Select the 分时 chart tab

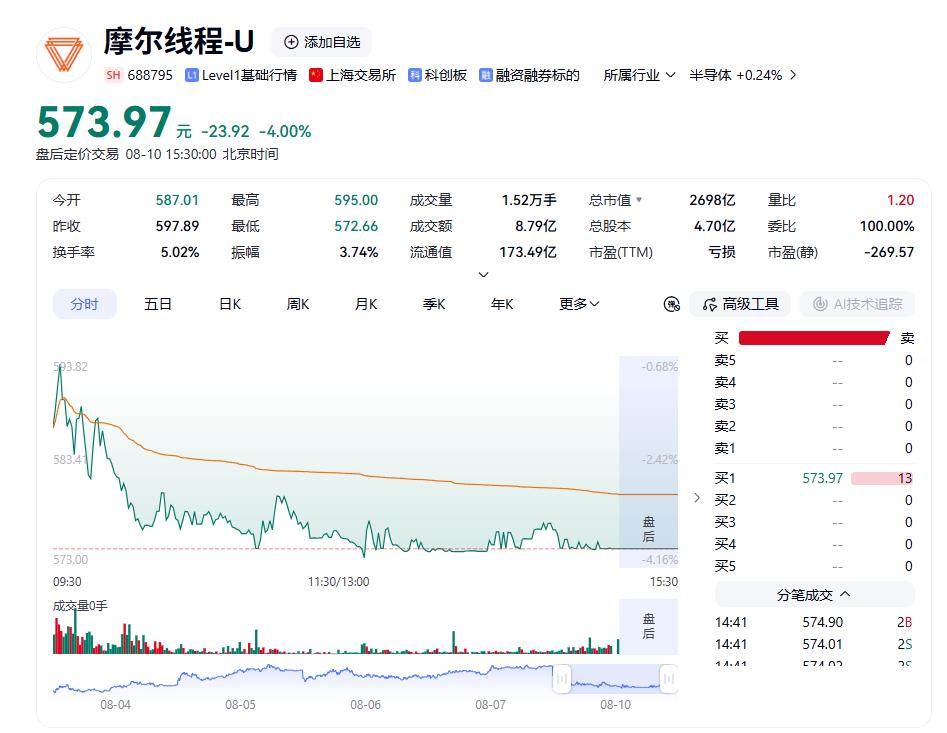click(85, 304)
